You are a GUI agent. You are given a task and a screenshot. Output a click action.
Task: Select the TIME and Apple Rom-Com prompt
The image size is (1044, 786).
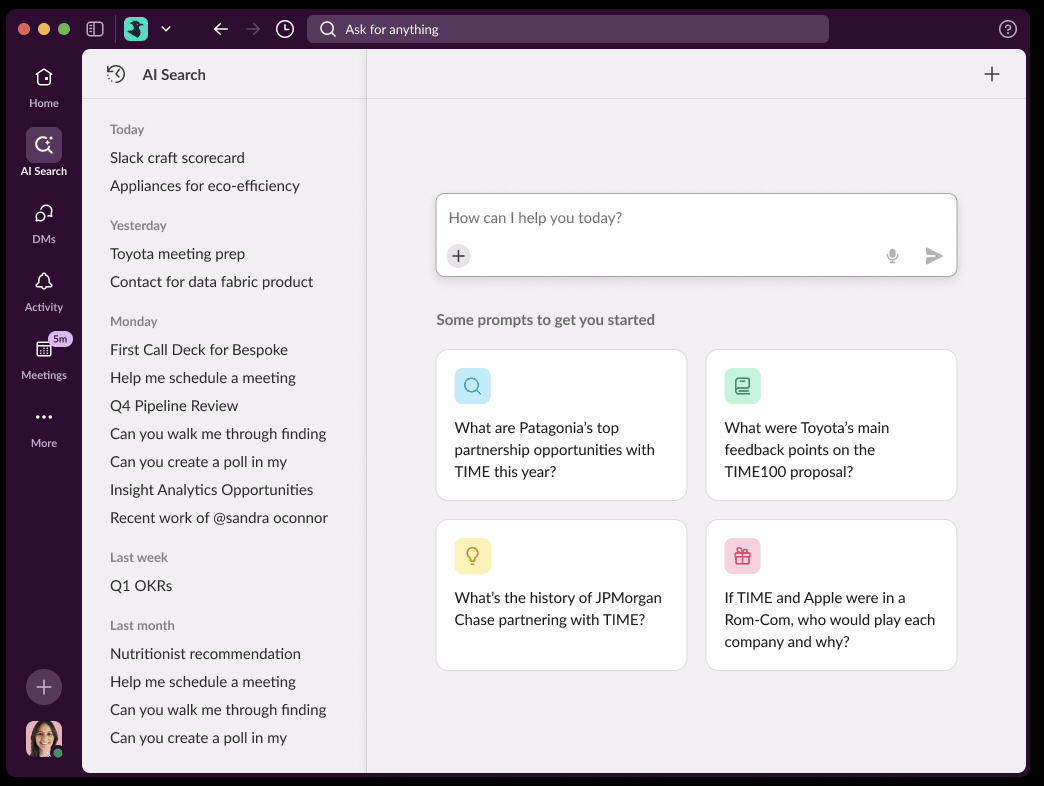coord(831,595)
